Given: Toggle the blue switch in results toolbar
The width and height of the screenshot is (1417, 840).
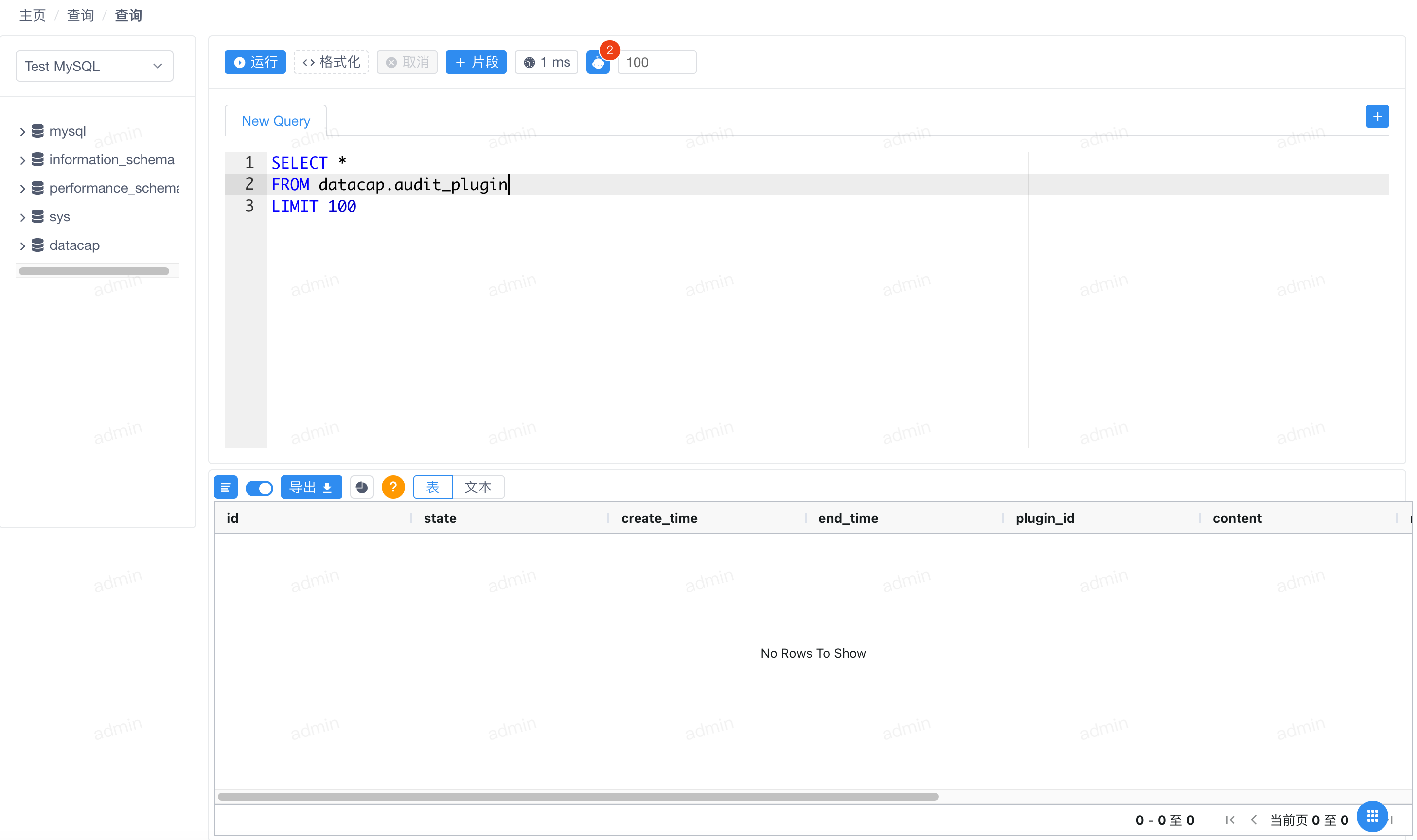Looking at the screenshot, I should click(259, 488).
